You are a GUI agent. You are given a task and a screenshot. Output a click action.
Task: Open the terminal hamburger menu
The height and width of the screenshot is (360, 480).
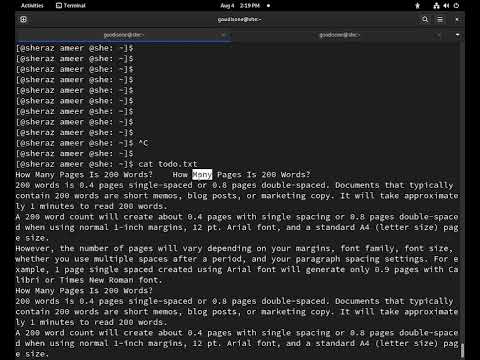click(x=440, y=19)
